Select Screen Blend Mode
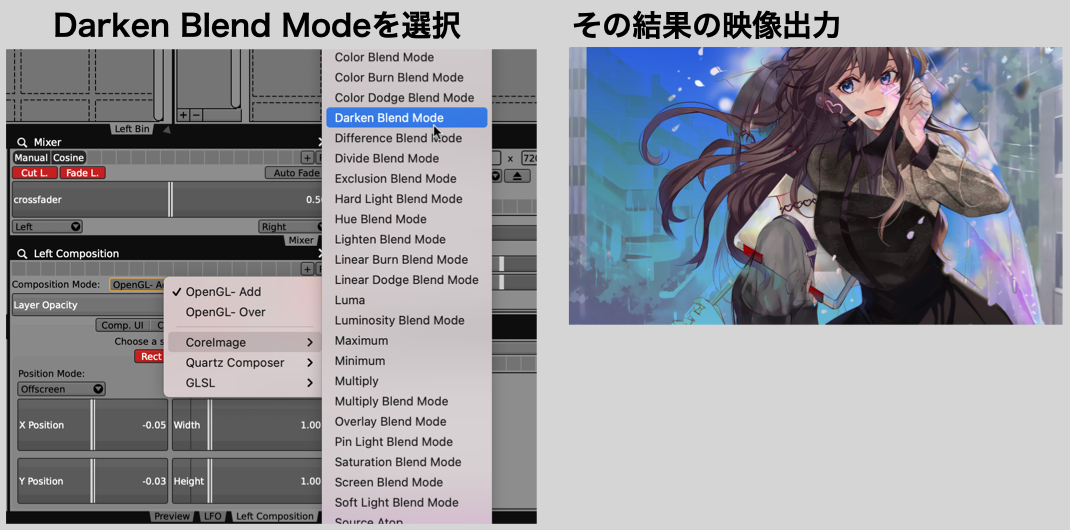Image resolution: width=1070 pixels, height=530 pixels. [x=407, y=482]
